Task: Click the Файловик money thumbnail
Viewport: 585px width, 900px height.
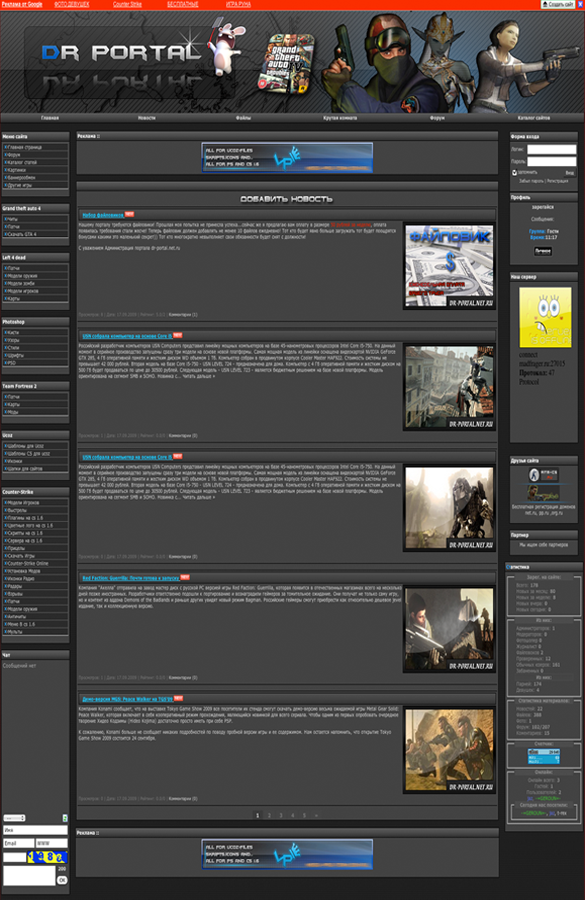Action: coord(450,266)
